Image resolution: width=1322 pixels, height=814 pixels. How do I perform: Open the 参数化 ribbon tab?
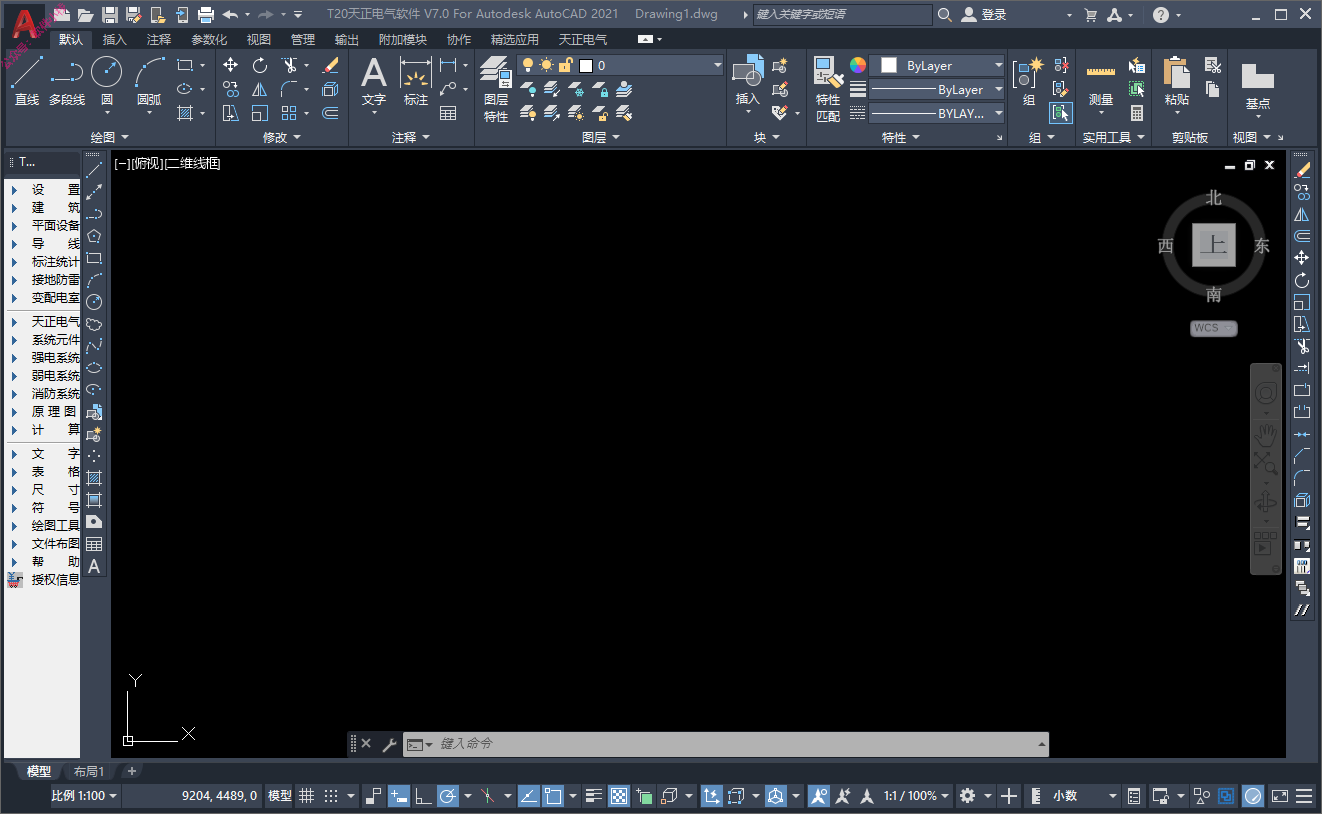click(209, 39)
